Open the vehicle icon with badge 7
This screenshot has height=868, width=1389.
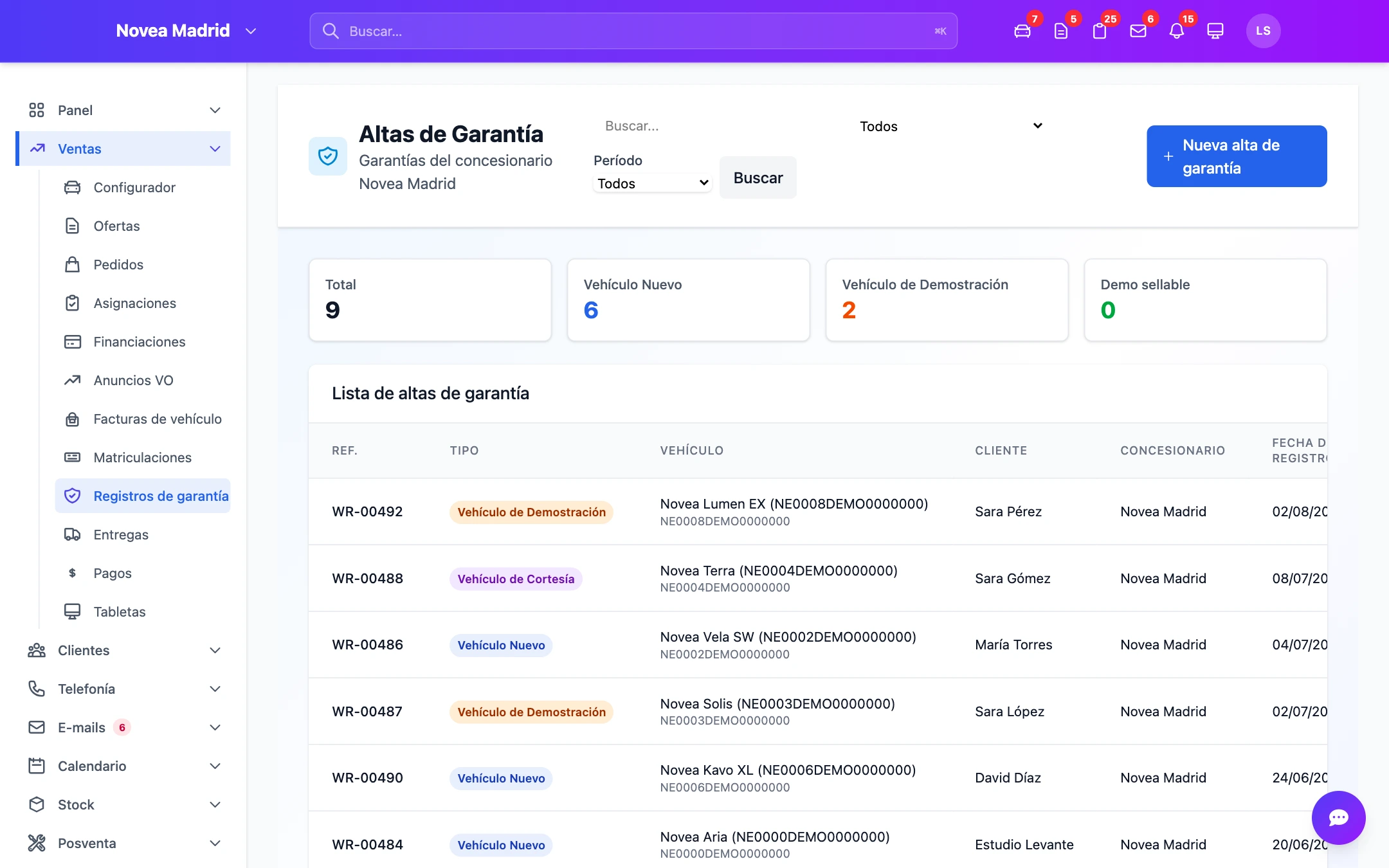(1022, 31)
